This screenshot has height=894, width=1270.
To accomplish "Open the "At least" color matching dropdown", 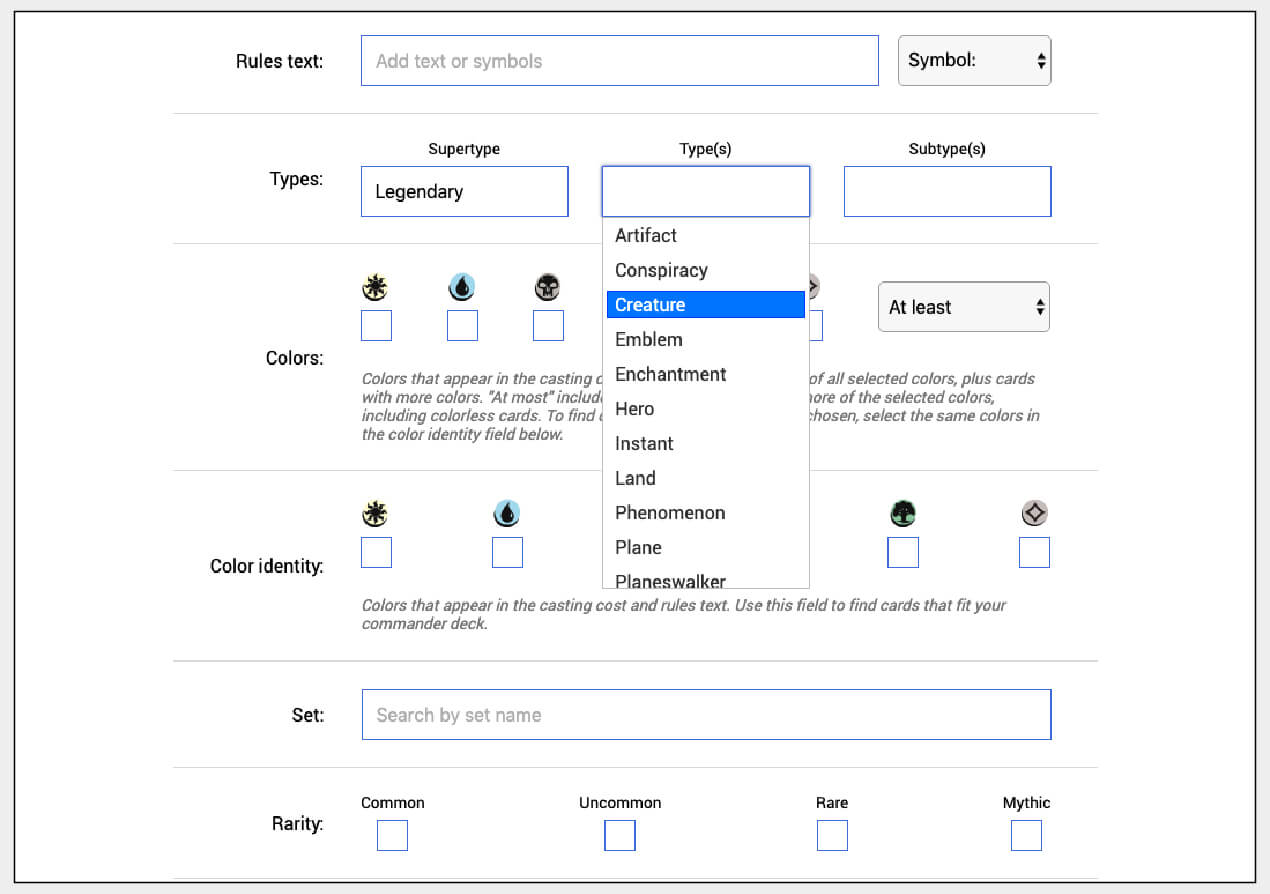I will 963,307.
